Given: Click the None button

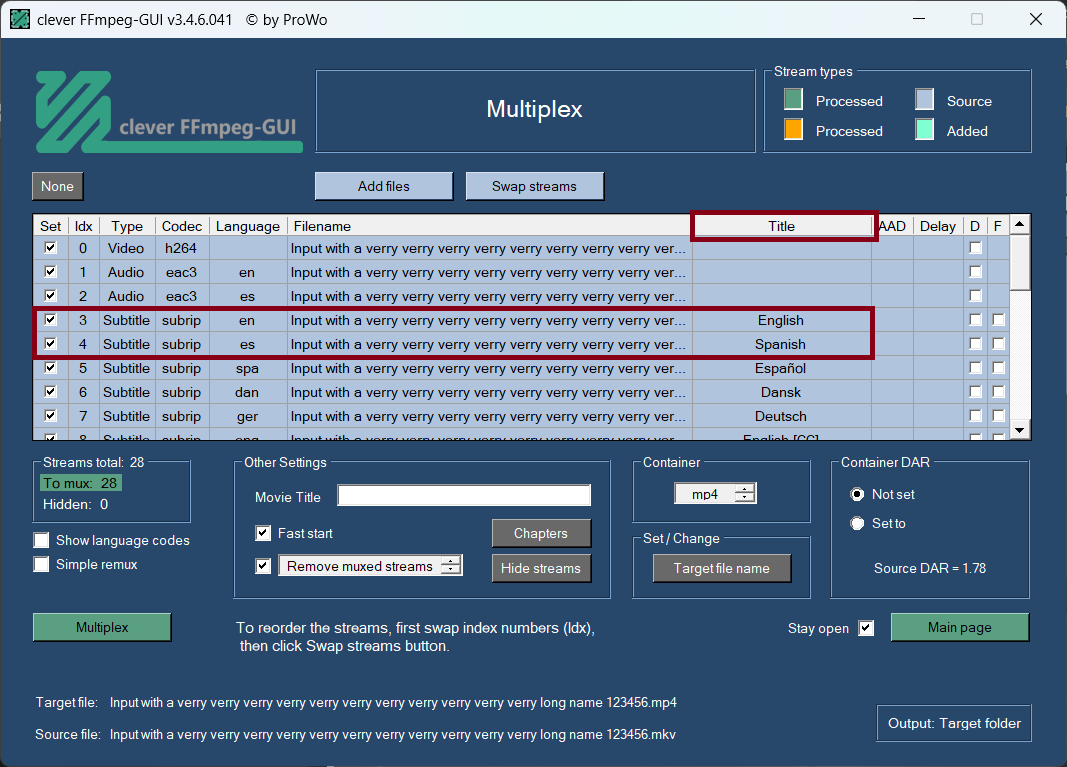Looking at the screenshot, I should point(58,186).
